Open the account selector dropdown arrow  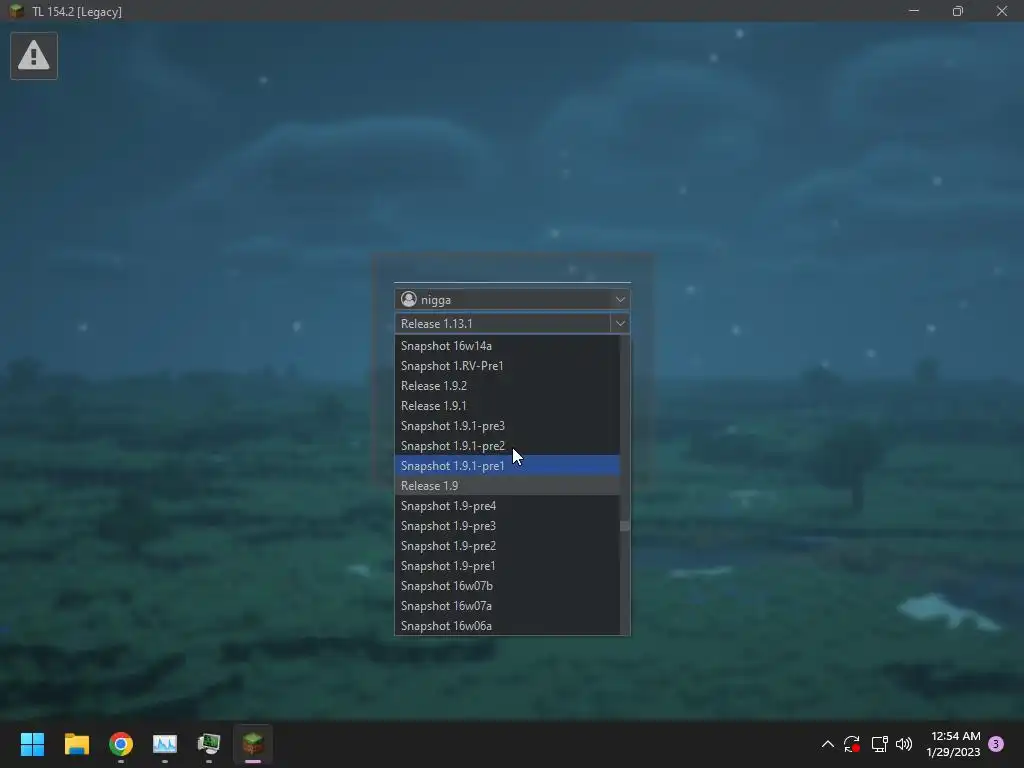pyautogui.click(x=620, y=300)
